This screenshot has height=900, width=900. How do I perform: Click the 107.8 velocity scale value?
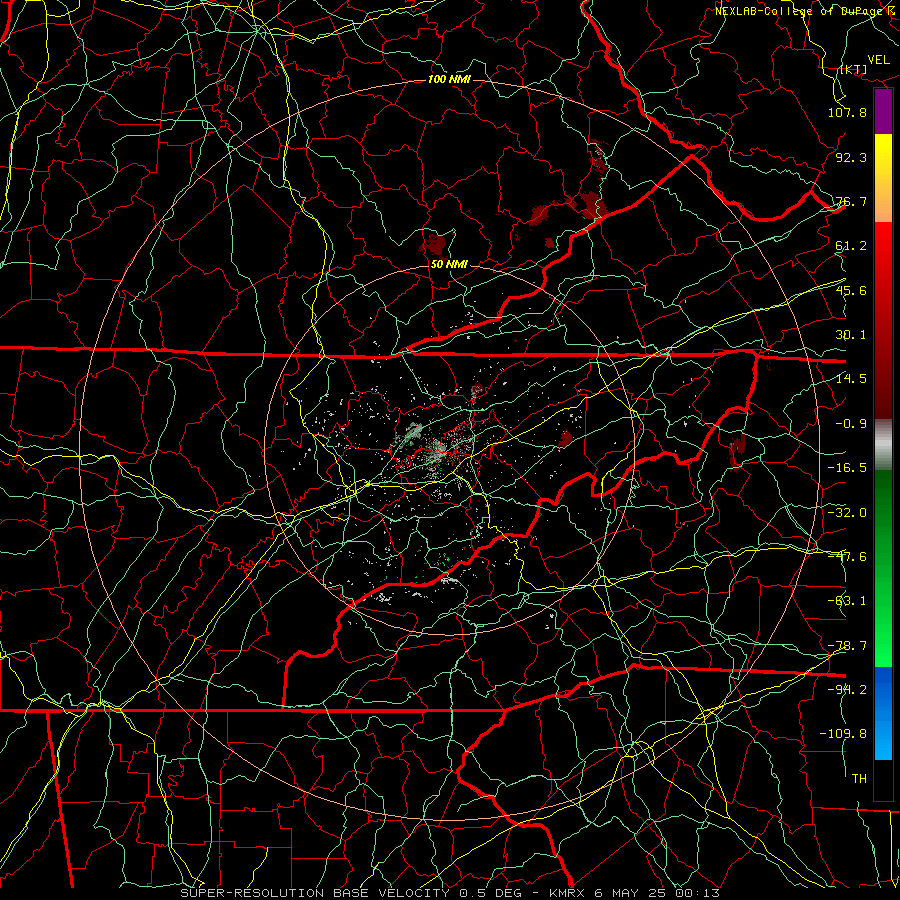coord(847,112)
